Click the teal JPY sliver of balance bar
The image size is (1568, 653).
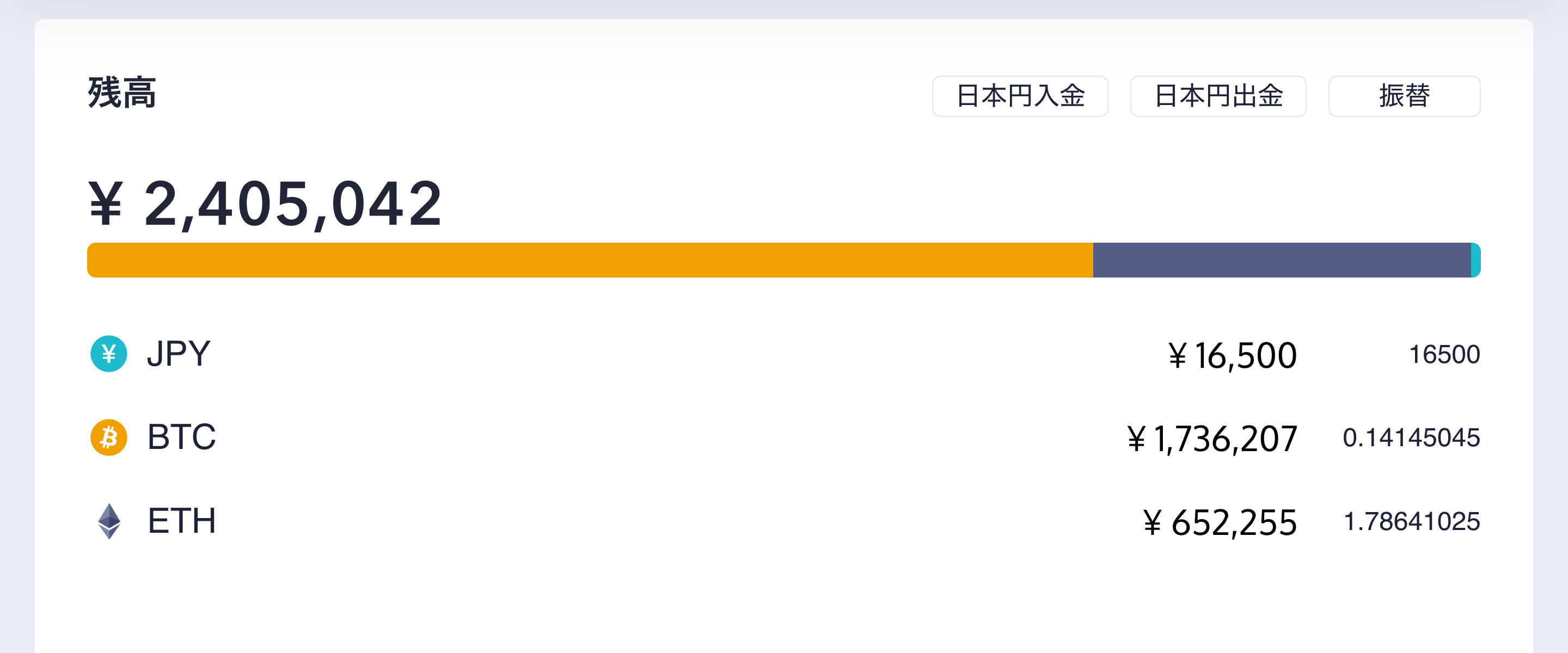[x=1476, y=261]
